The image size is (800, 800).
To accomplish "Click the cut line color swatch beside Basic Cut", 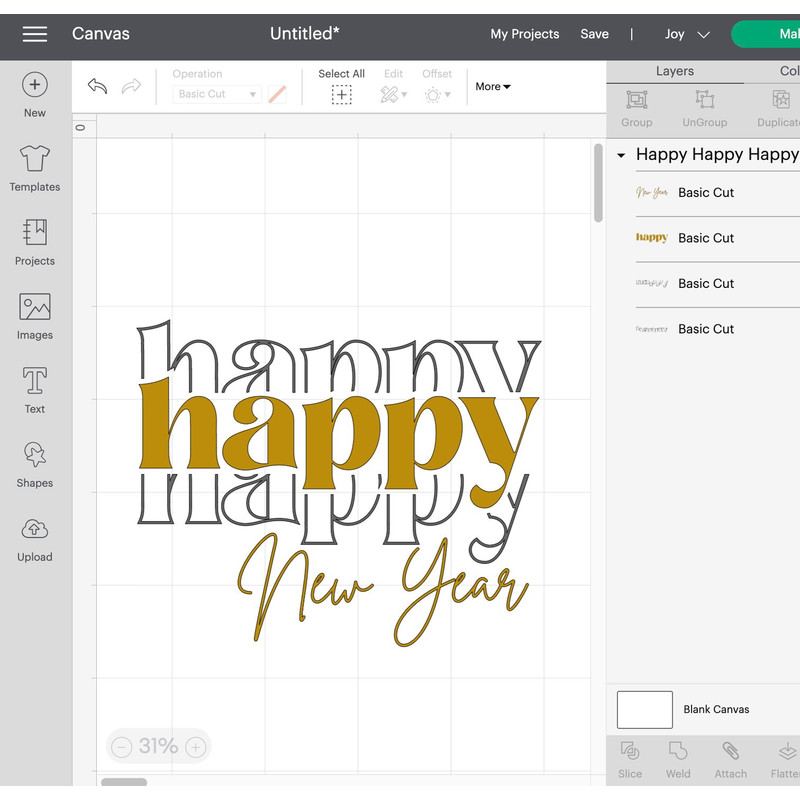I will click(x=277, y=93).
